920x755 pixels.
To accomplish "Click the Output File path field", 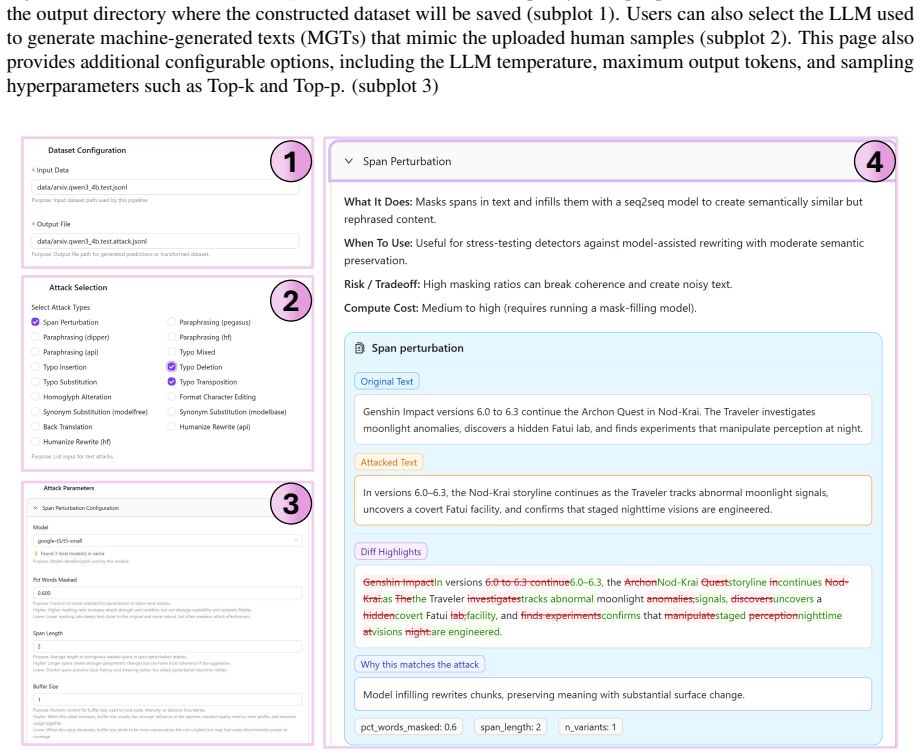I will pyautogui.click(x=165, y=241).
